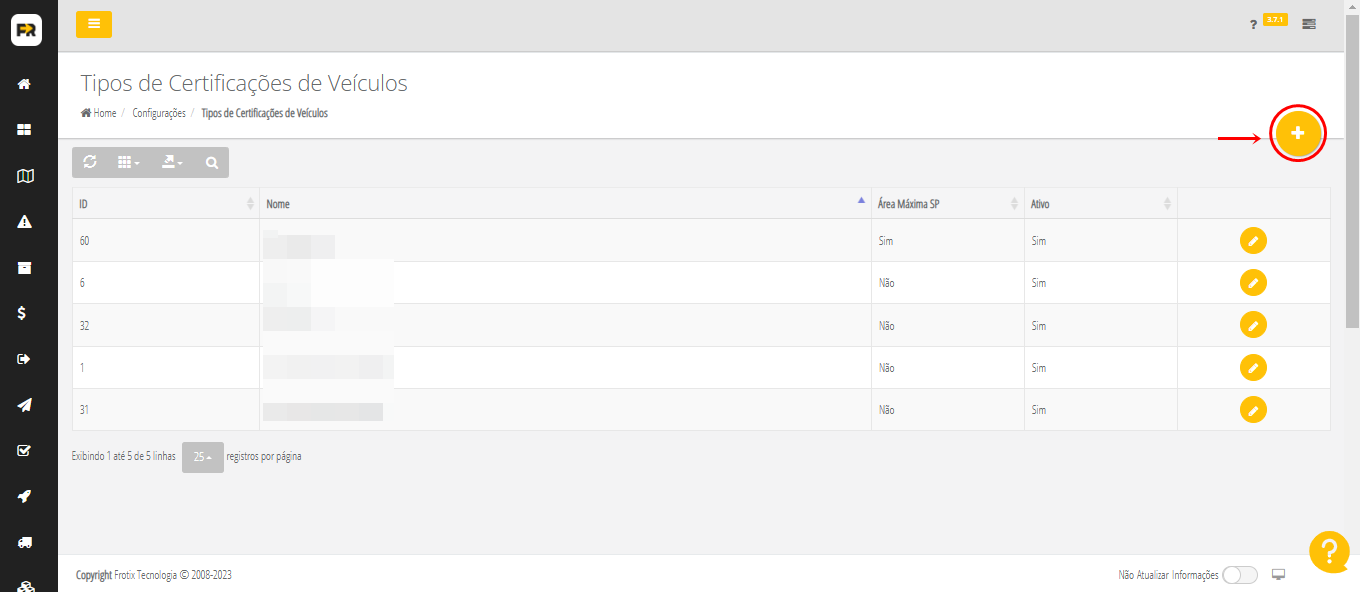The width and height of the screenshot is (1360, 592).
Task: Click the warning triangle sidebar icon
Action: [x=25, y=222]
